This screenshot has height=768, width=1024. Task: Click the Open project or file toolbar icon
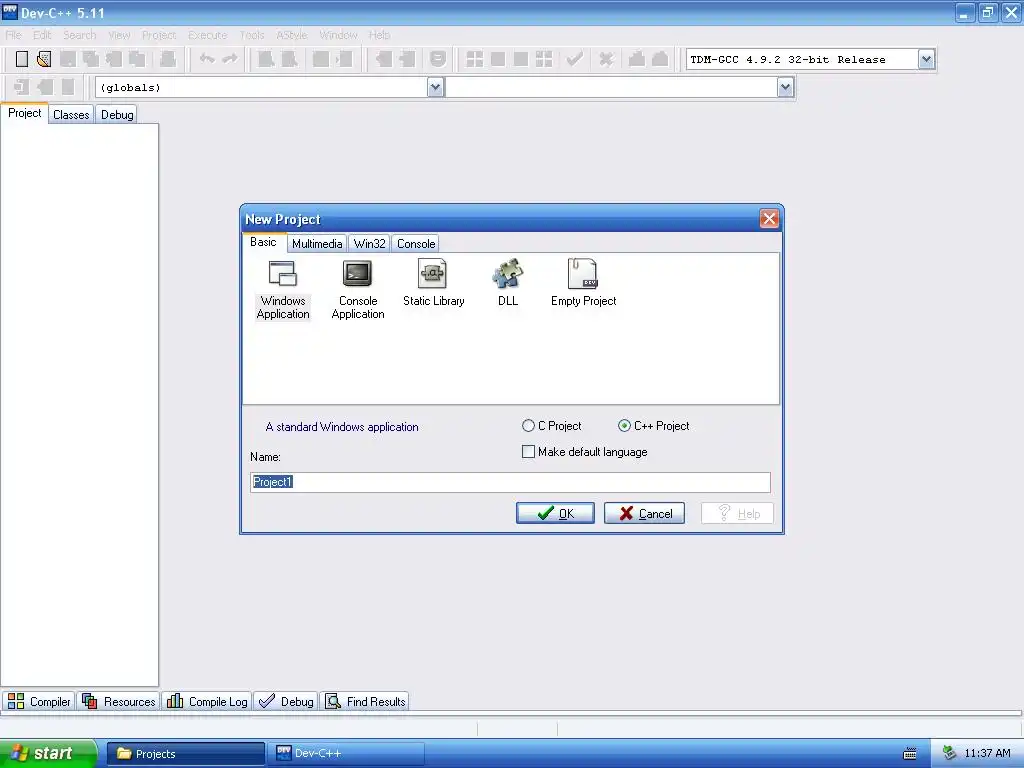coord(44,59)
